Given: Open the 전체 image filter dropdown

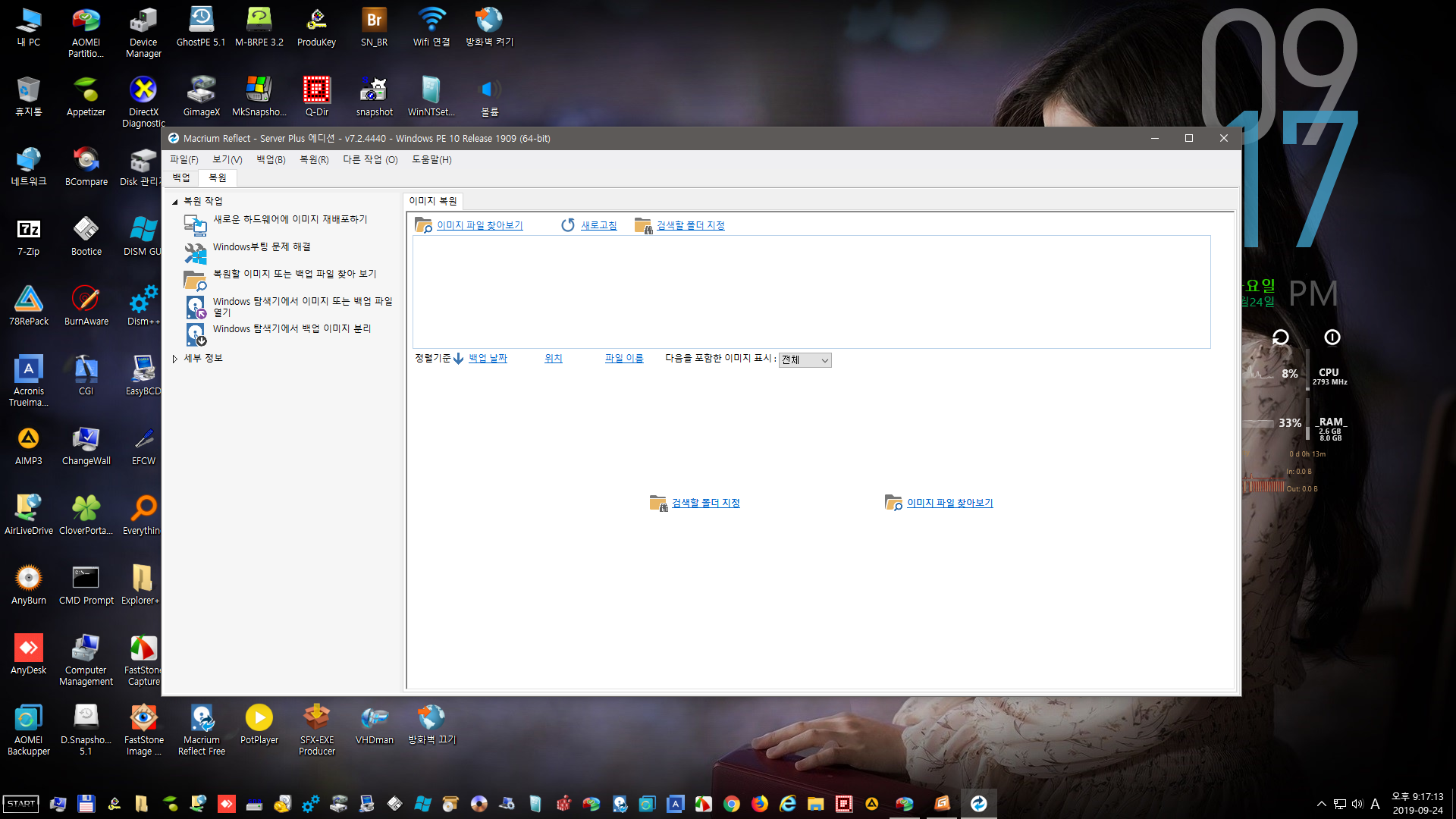Looking at the screenshot, I should coord(805,360).
